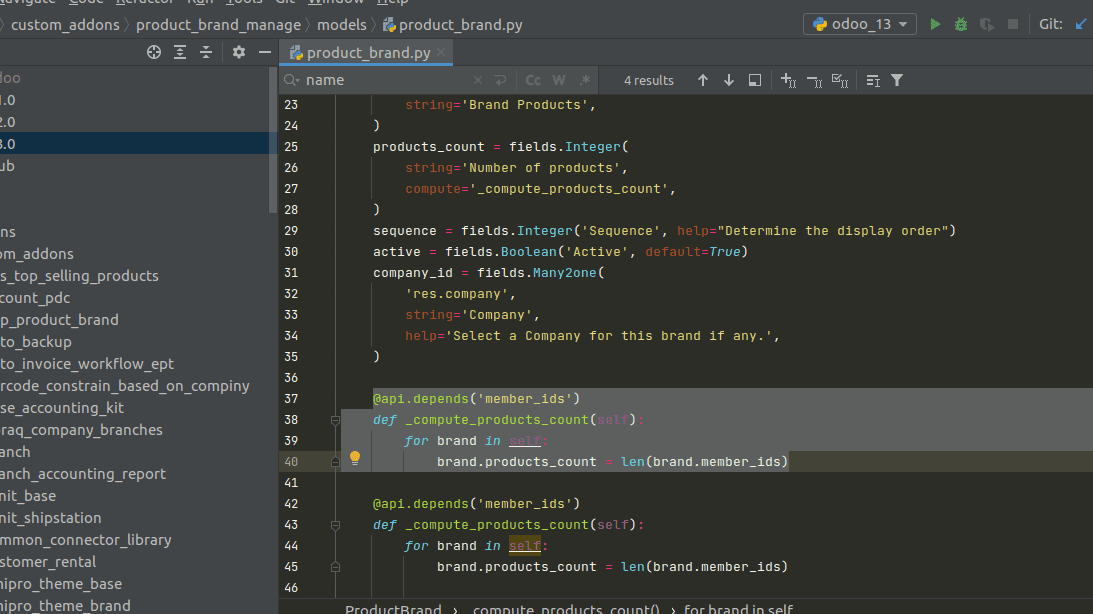1093x614 pixels.
Task: Start debugging with the bug icon
Action: coord(961,24)
